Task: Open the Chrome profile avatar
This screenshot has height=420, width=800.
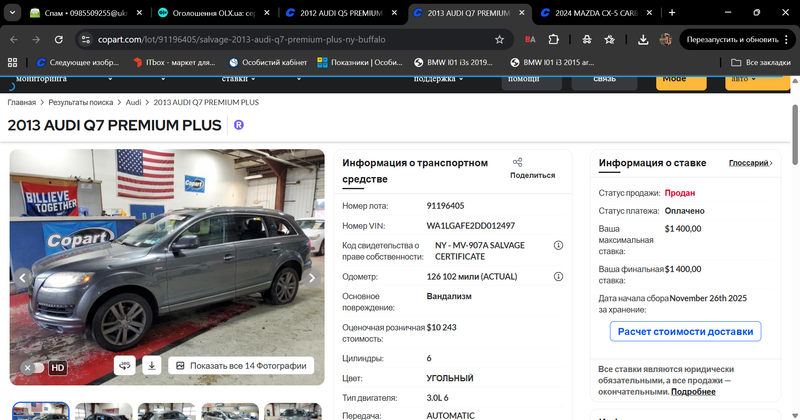Action: point(665,39)
